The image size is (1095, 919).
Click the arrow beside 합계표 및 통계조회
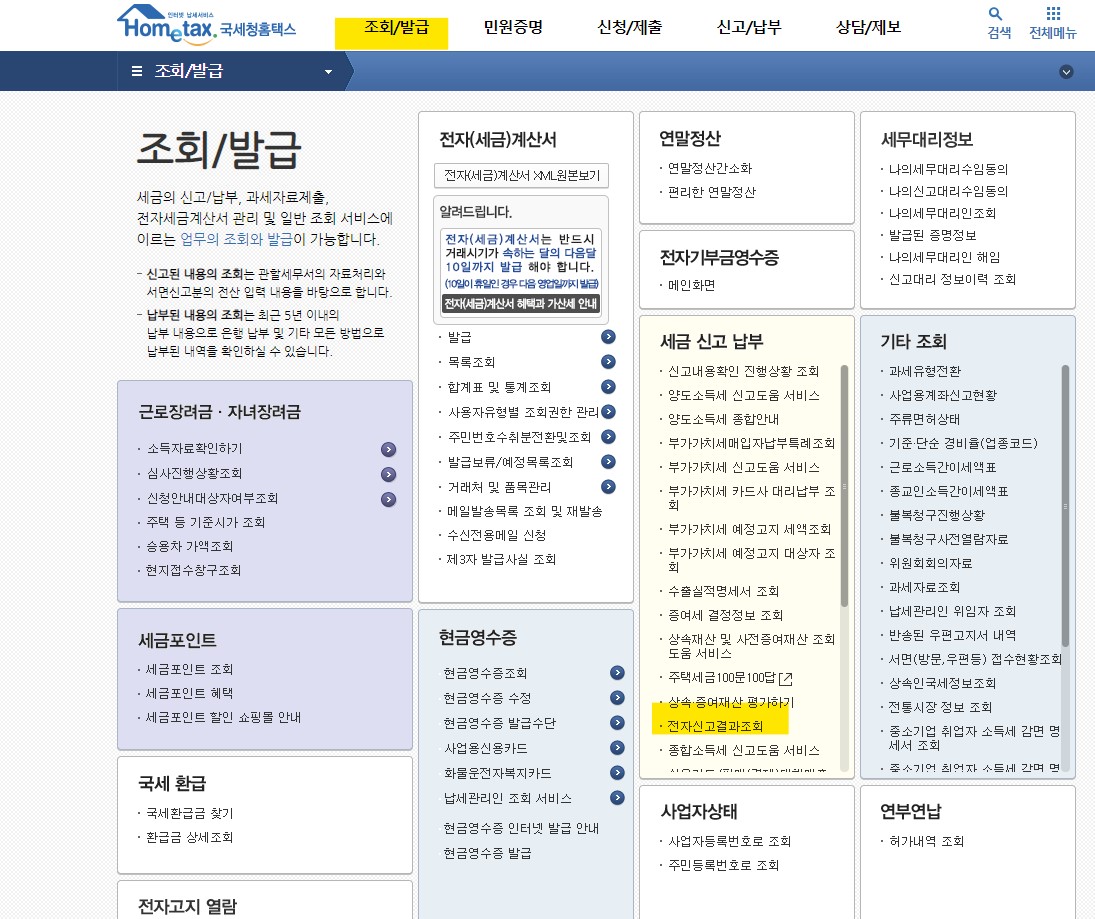tap(608, 387)
